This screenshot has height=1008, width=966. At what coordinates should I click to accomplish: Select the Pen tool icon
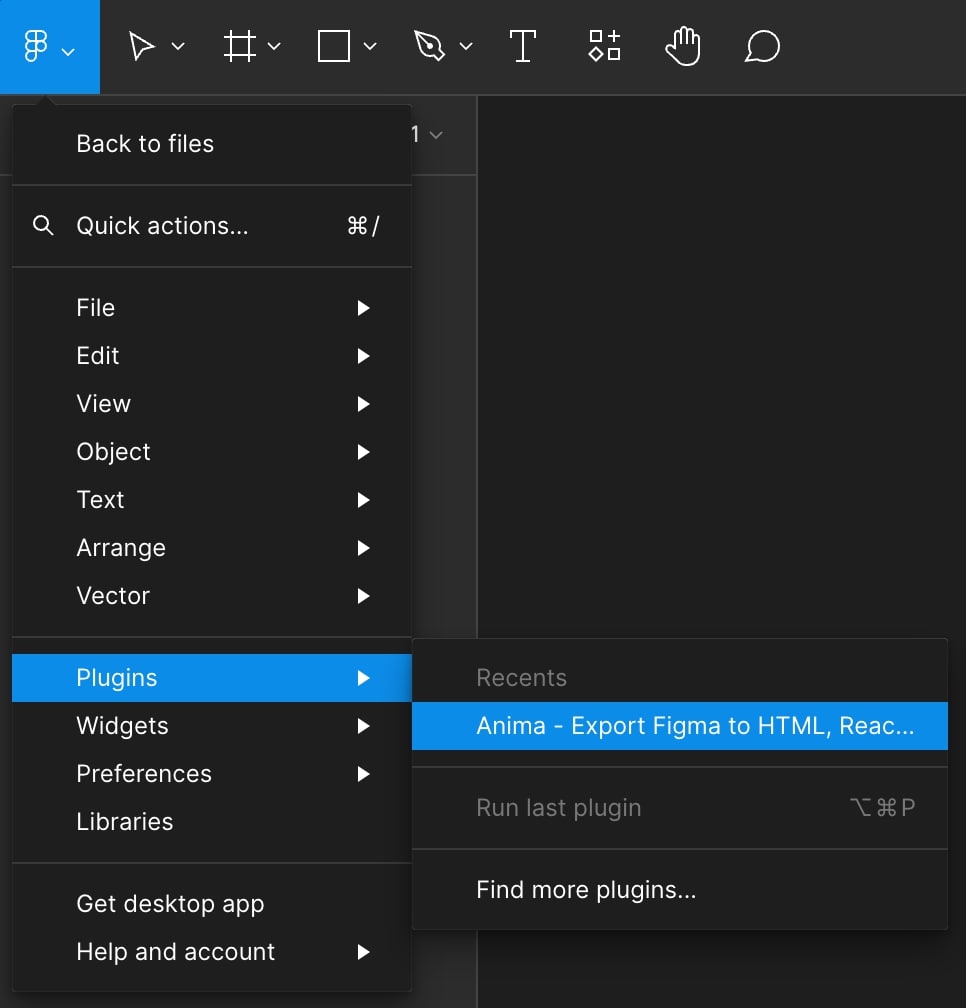point(428,47)
